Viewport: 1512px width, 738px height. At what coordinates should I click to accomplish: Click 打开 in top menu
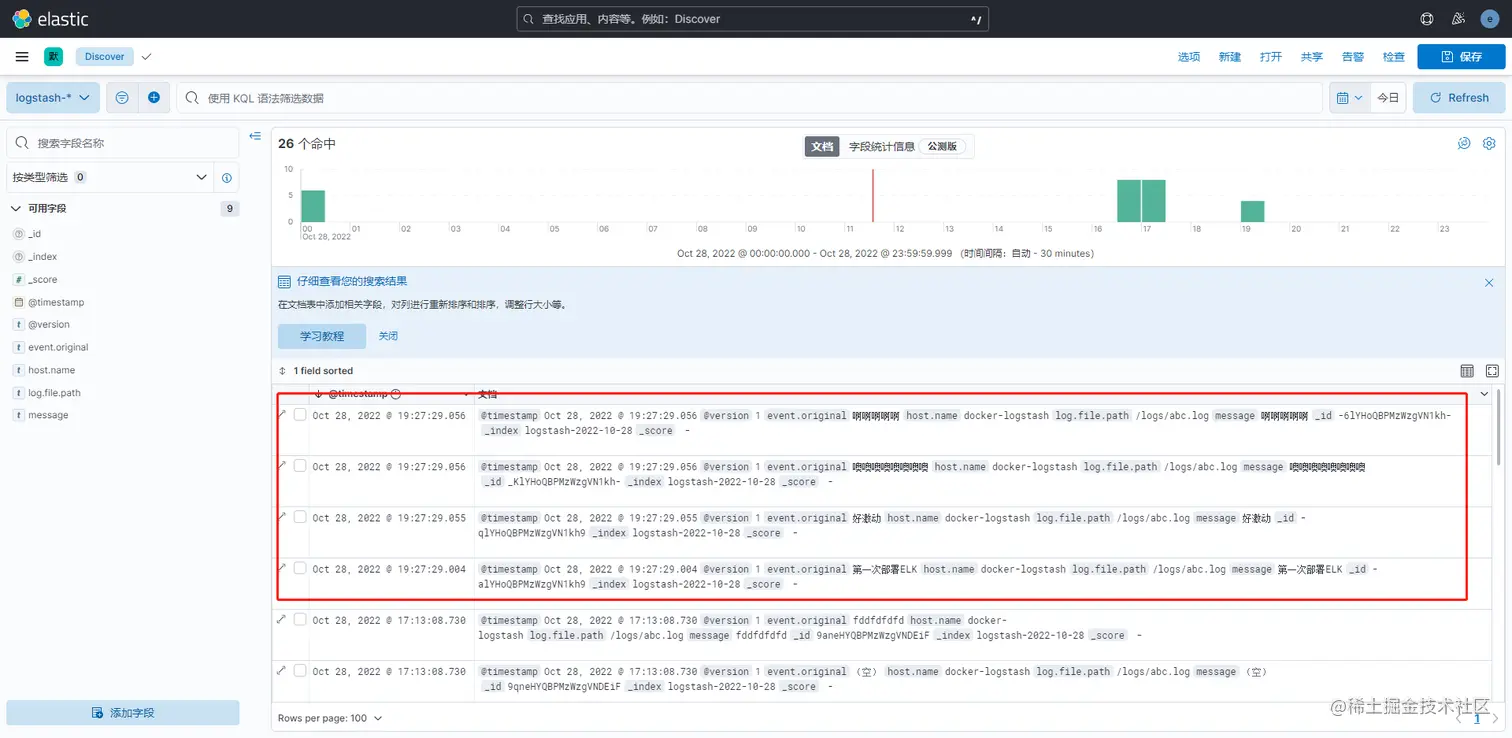click(x=1271, y=57)
